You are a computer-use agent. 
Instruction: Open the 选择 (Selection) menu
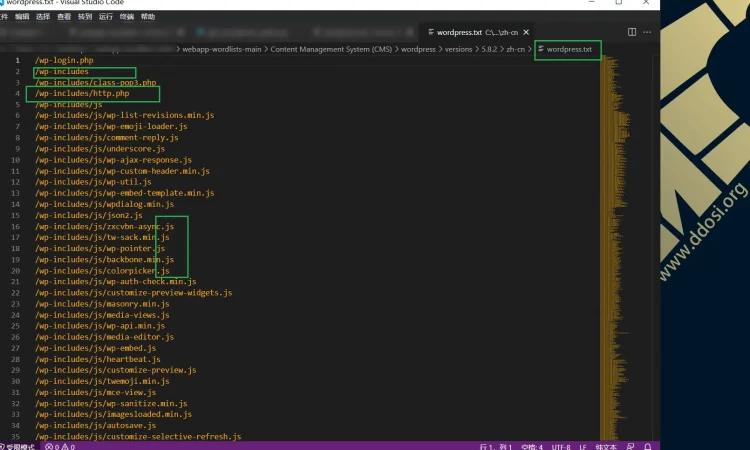click(x=43, y=17)
